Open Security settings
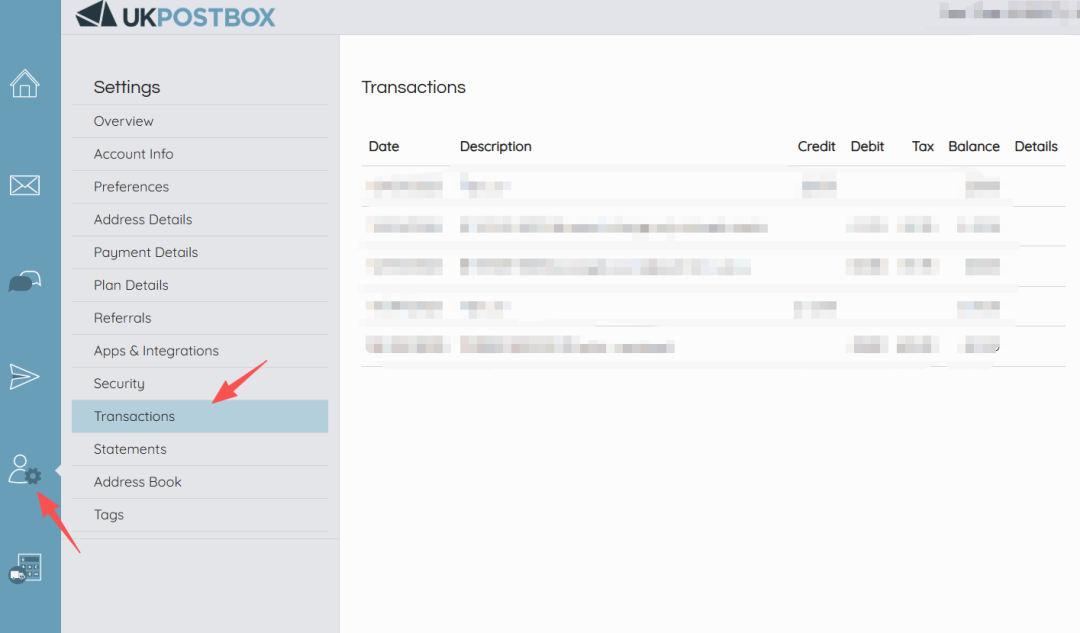1080x633 pixels. (119, 384)
